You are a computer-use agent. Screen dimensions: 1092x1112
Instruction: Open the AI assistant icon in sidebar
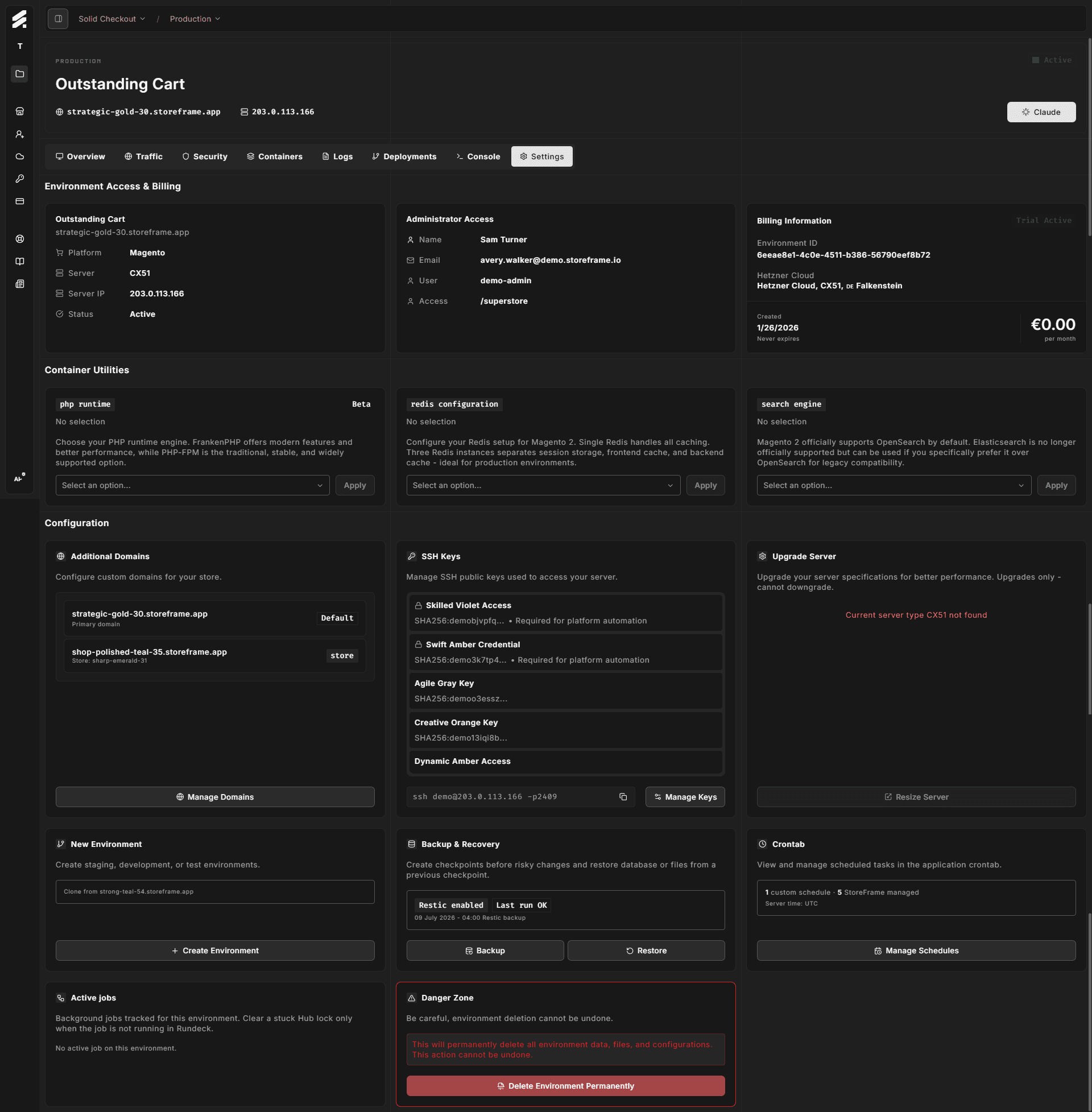point(19,478)
